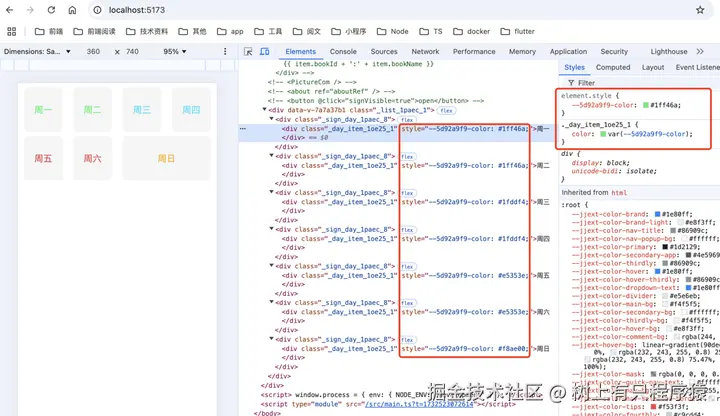This screenshot has width=720, height=416.
Task: Switch to the Network tab
Action: (x=425, y=51)
